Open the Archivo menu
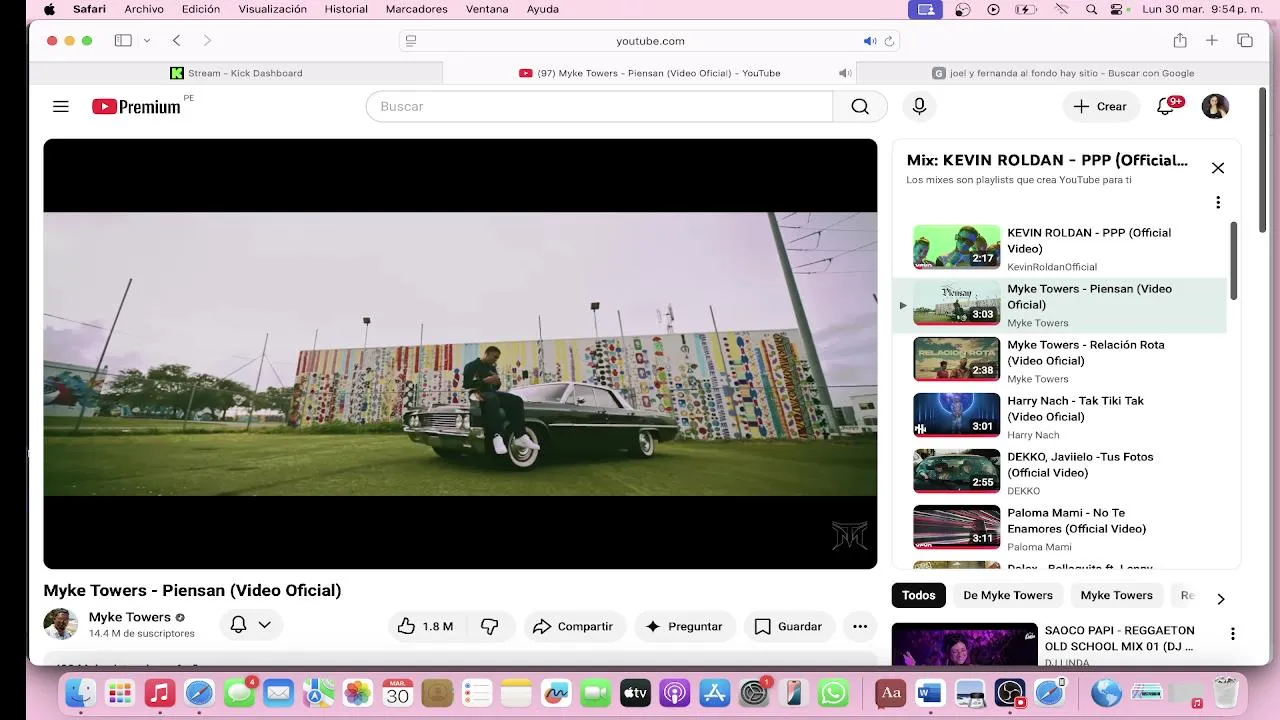Image resolution: width=1280 pixels, height=720 pixels. click(x=144, y=9)
